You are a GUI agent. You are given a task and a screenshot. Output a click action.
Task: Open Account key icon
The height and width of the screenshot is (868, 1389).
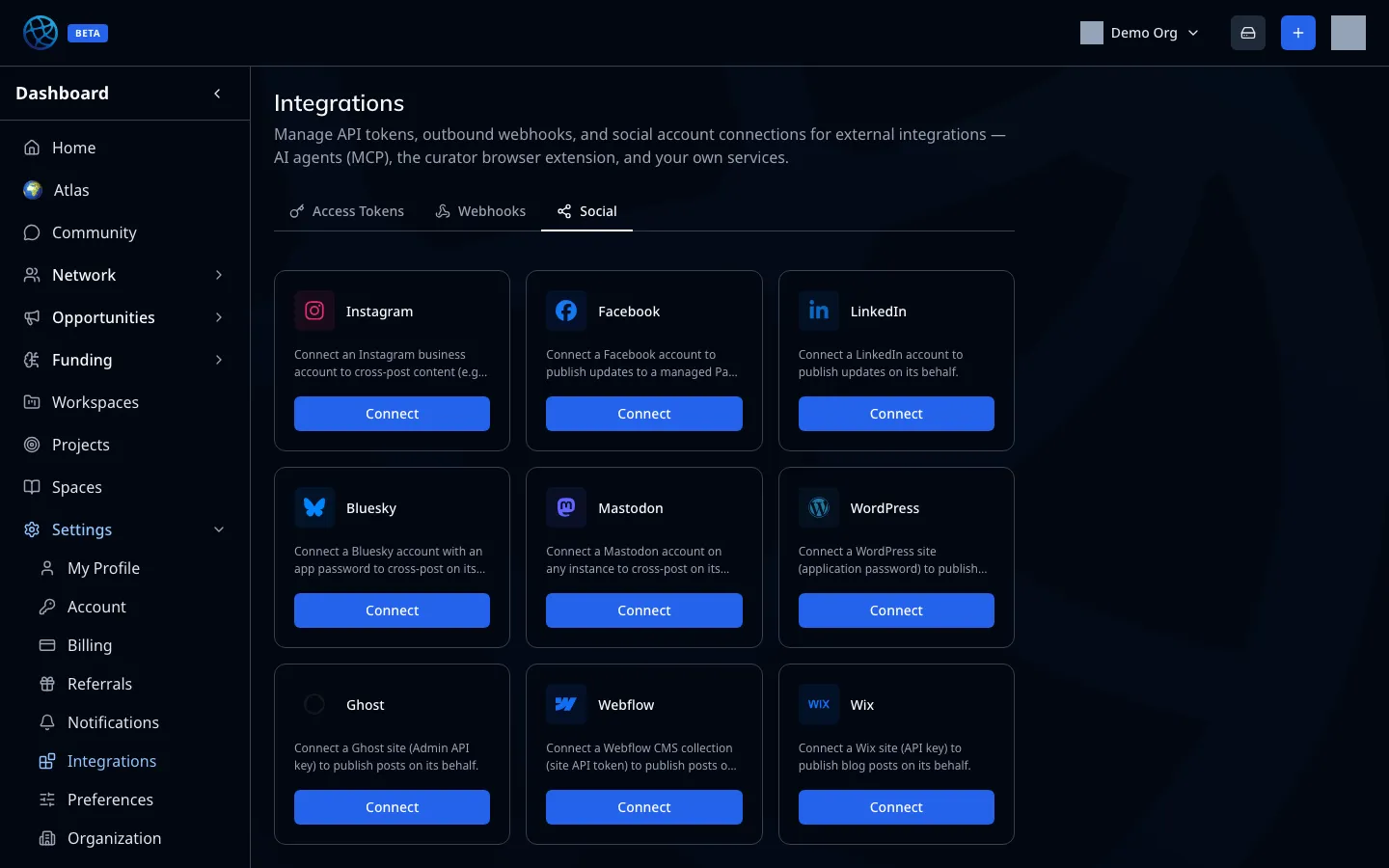[47, 607]
